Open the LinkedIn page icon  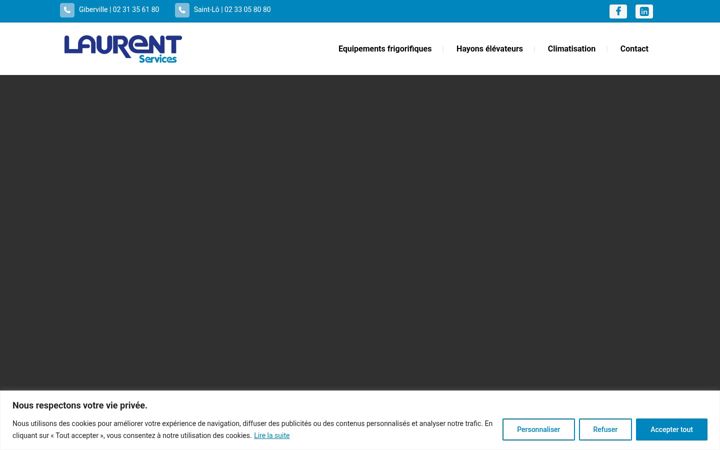click(644, 11)
